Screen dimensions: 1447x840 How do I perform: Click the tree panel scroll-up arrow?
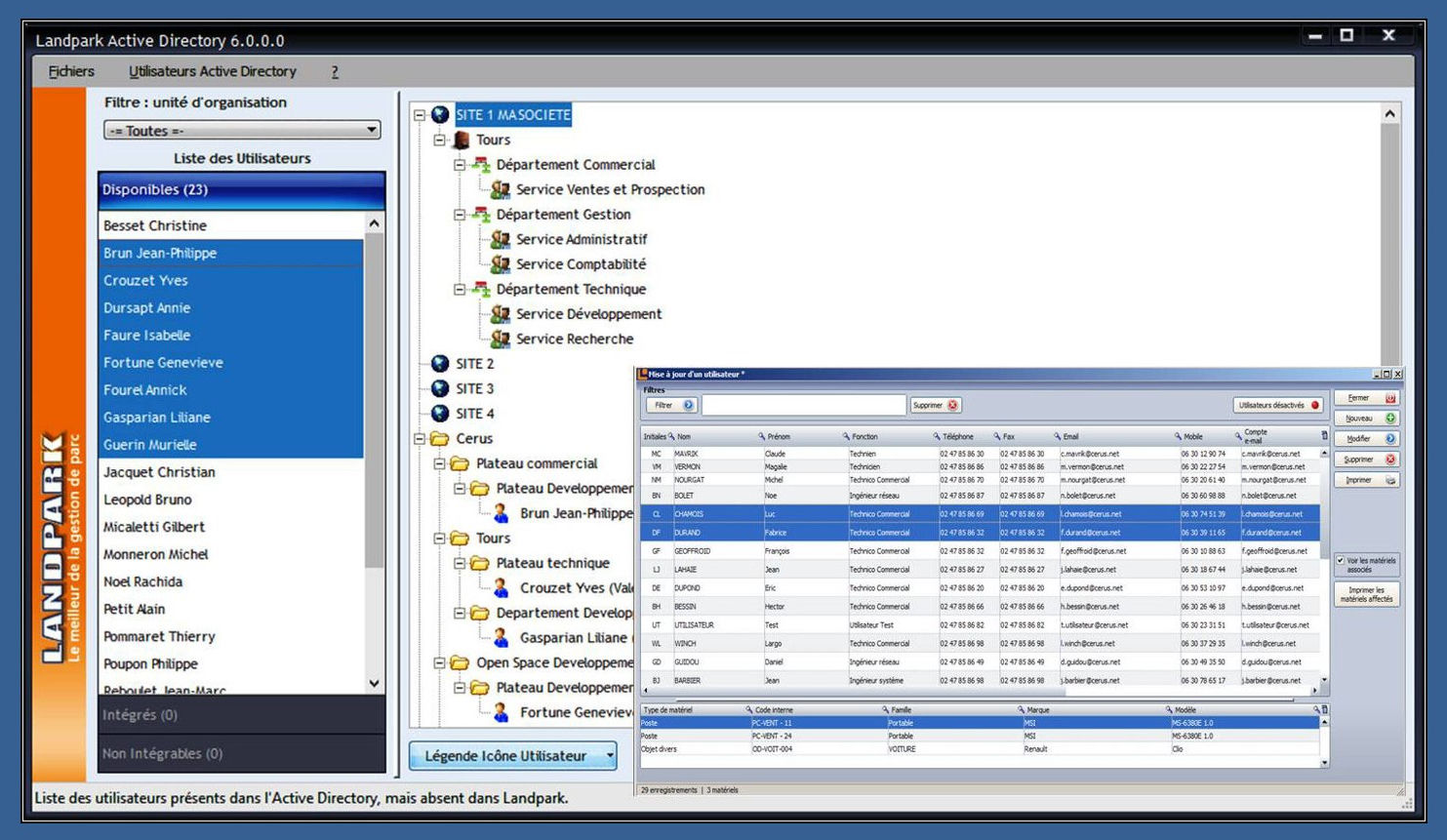click(1390, 115)
